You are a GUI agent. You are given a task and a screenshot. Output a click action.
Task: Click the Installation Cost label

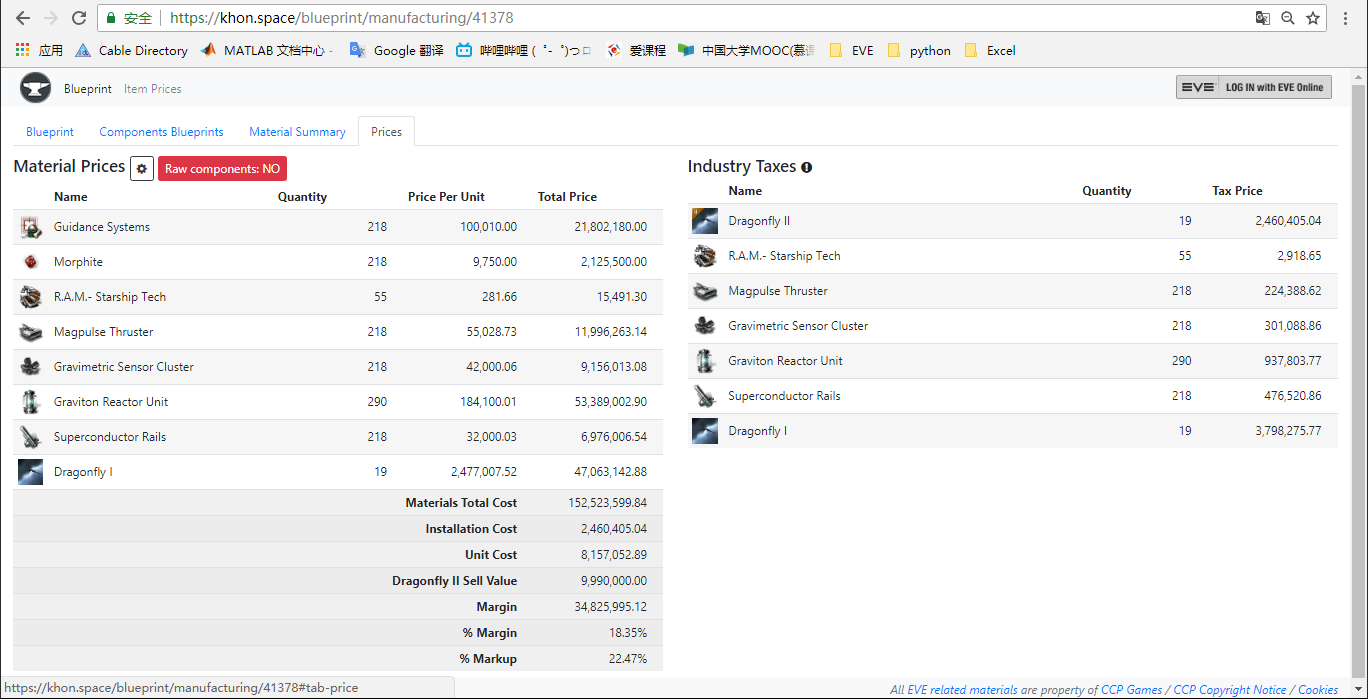[x=471, y=529]
